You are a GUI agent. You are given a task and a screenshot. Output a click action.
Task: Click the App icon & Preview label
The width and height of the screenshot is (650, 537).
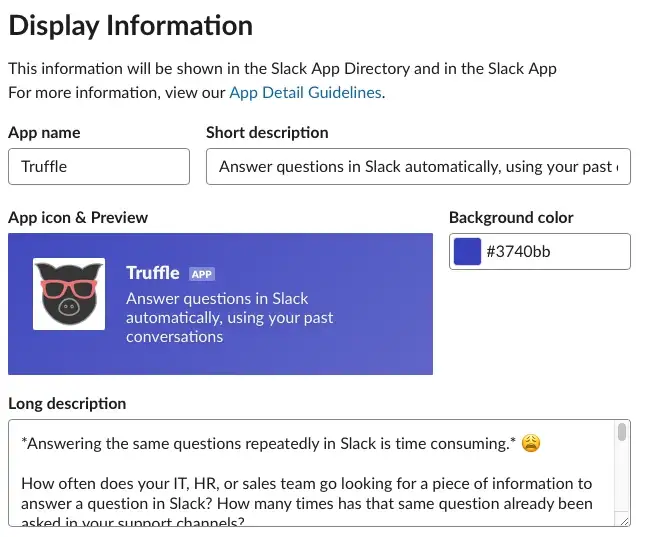point(78,218)
